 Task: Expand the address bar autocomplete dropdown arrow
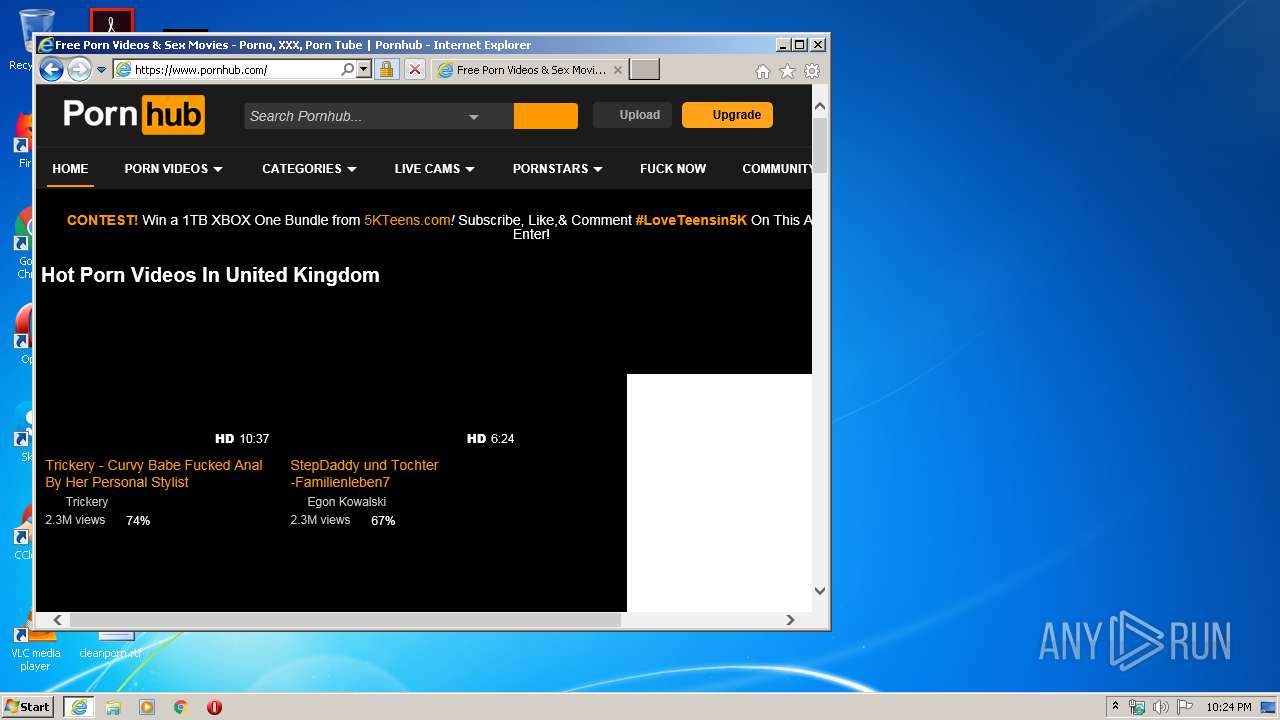(363, 70)
